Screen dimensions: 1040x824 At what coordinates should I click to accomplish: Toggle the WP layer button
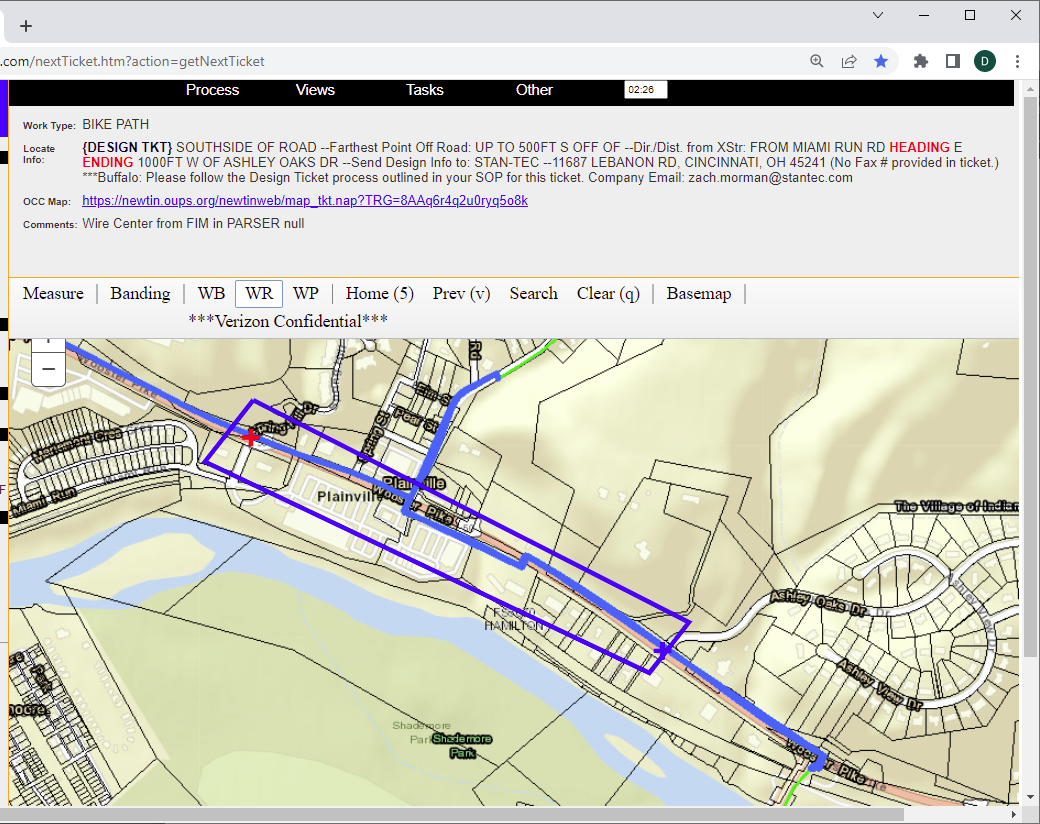click(x=306, y=293)
